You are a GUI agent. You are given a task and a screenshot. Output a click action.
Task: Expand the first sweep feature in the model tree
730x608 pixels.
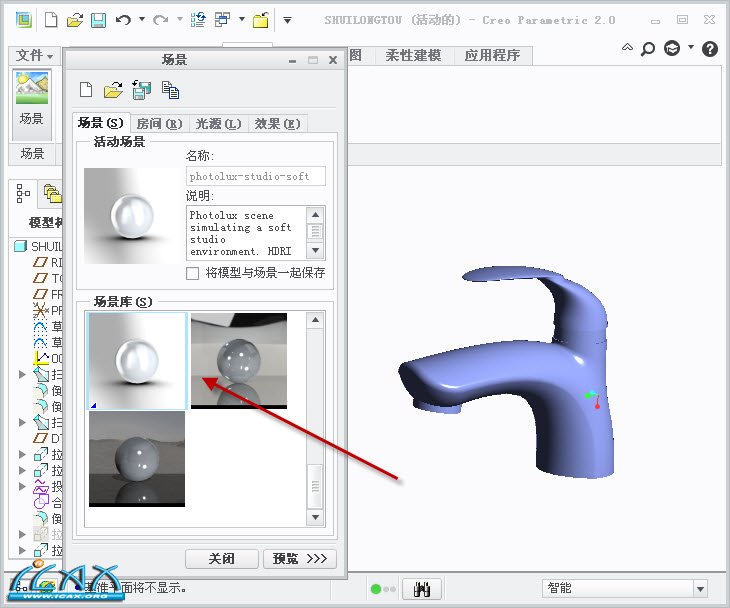22,374
